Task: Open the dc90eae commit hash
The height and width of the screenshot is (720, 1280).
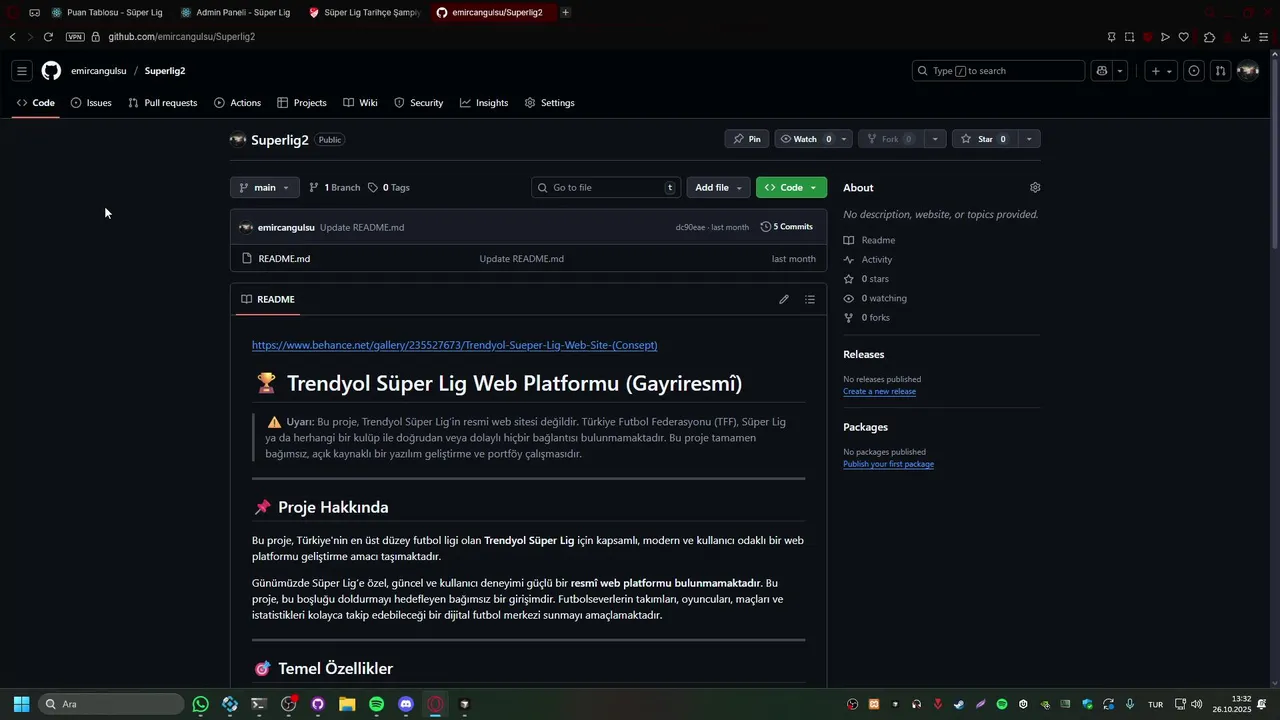Action: pyautogui.click(x=691, y=228)
